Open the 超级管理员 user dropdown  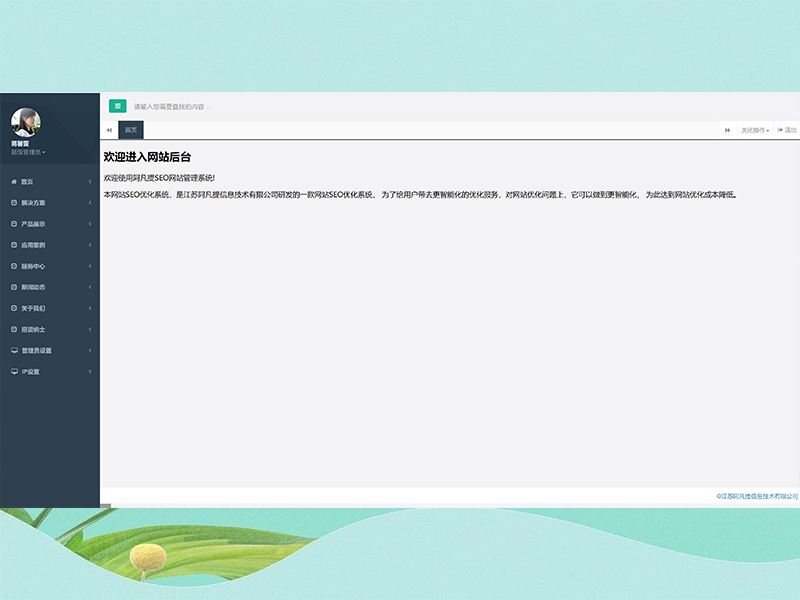pos(28,152)
